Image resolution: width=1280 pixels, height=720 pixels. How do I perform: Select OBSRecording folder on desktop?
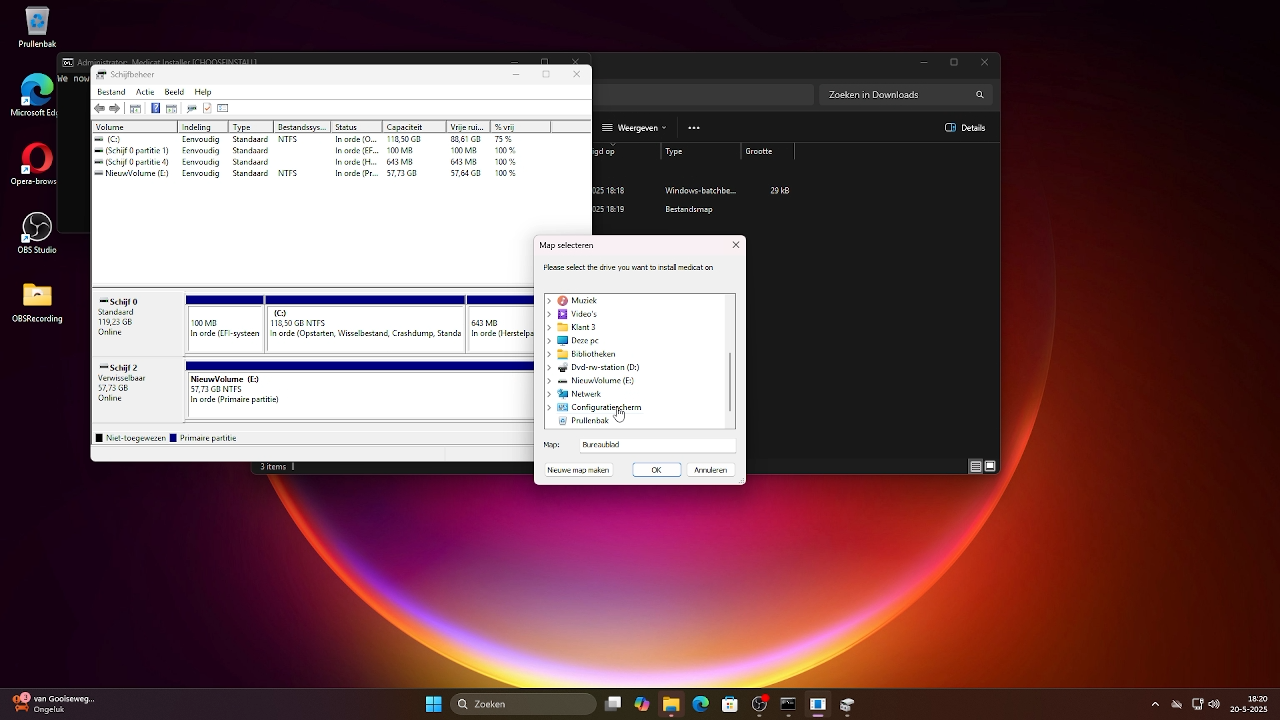(37, 302)
